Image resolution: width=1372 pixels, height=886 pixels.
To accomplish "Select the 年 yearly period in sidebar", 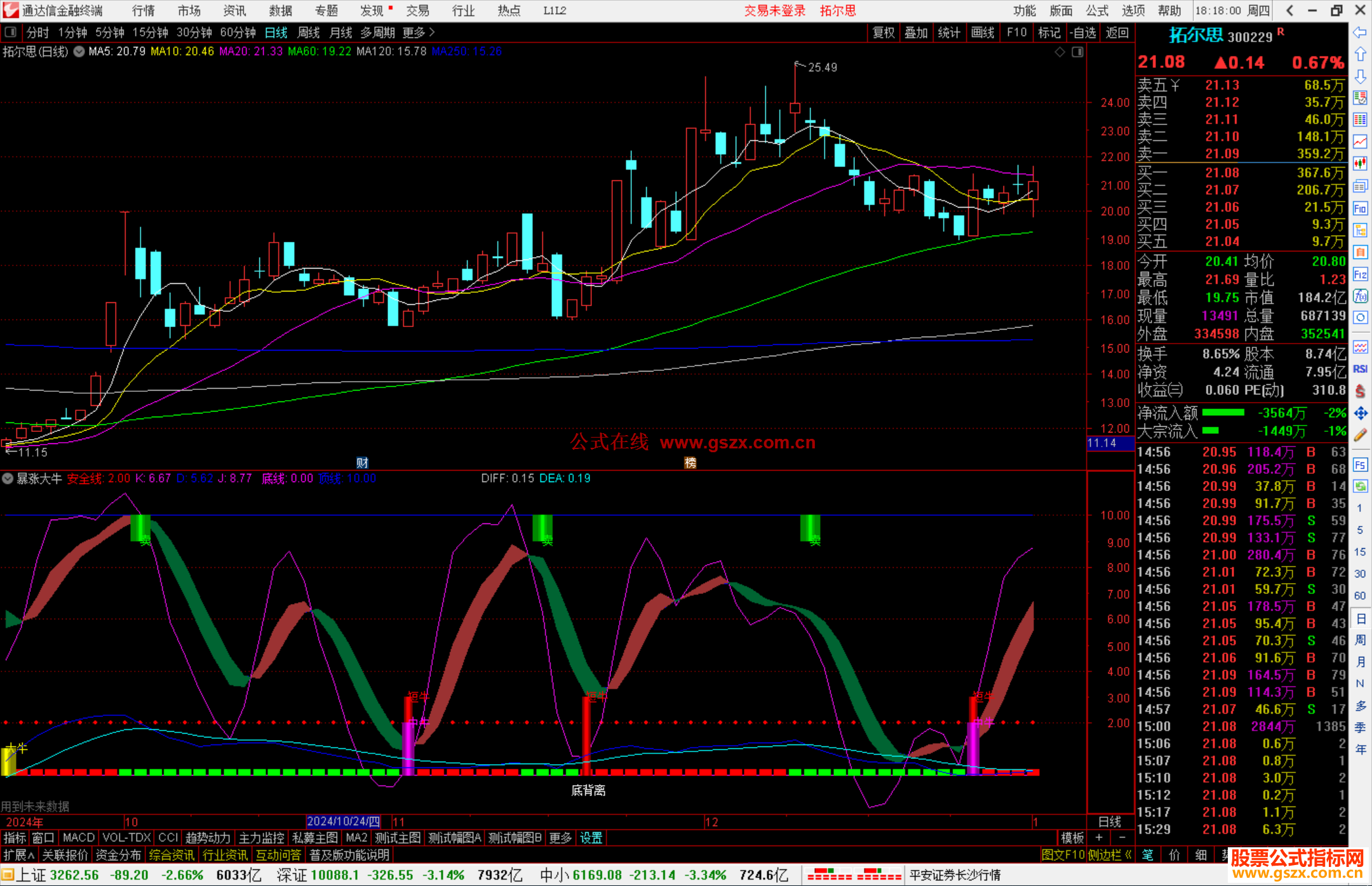I will (1360, 749).
